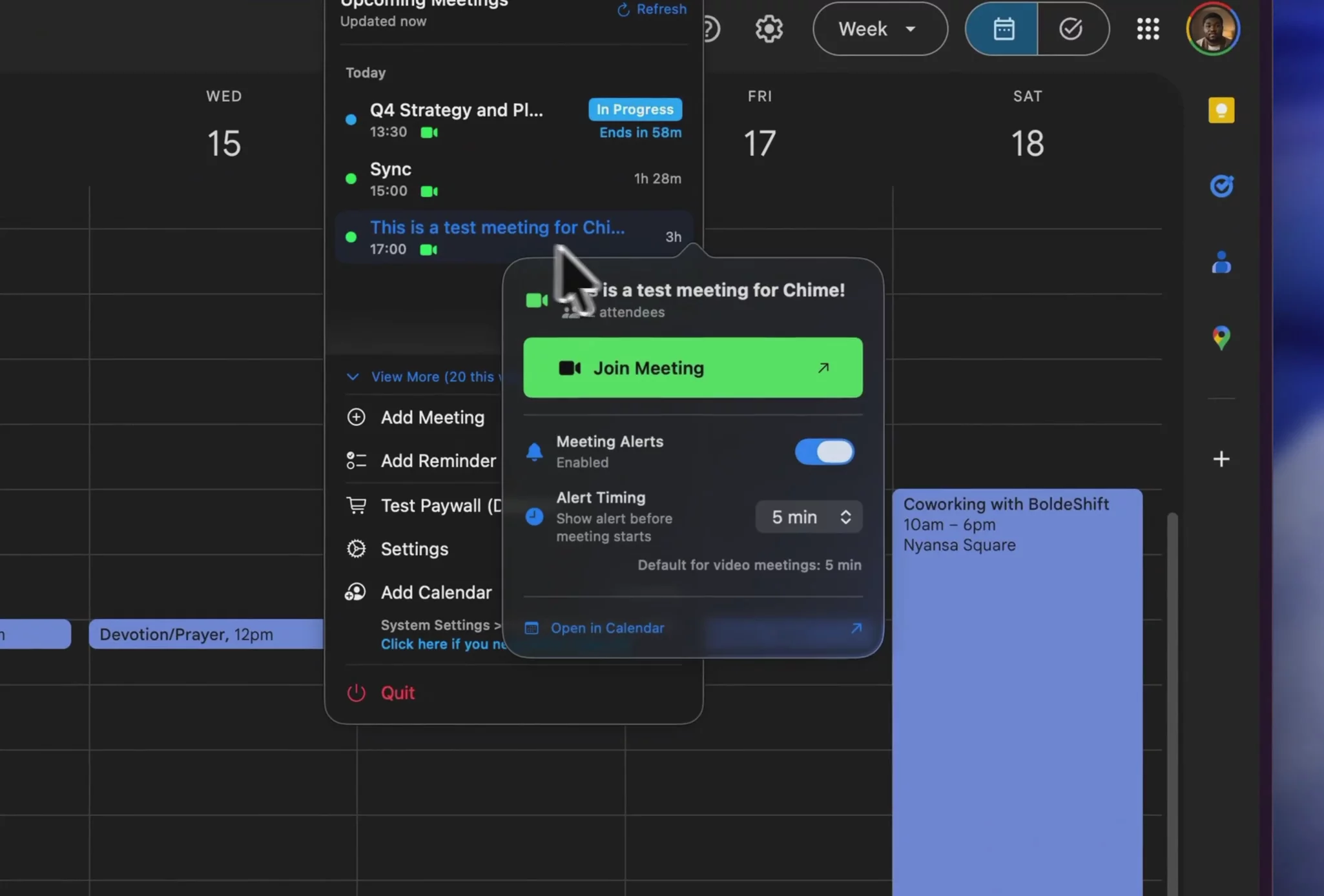Switch to tasks view toggle
Screen dimensions: 1324x896
pyautogui.click(x=1071, y=29)
